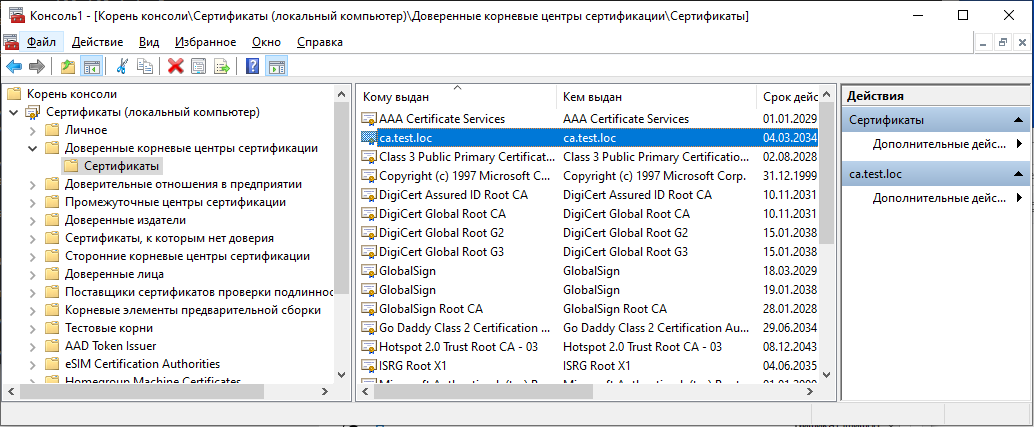The image size is (1034, 427).
Task: Open the Действие menu
Action: point(98,42)
